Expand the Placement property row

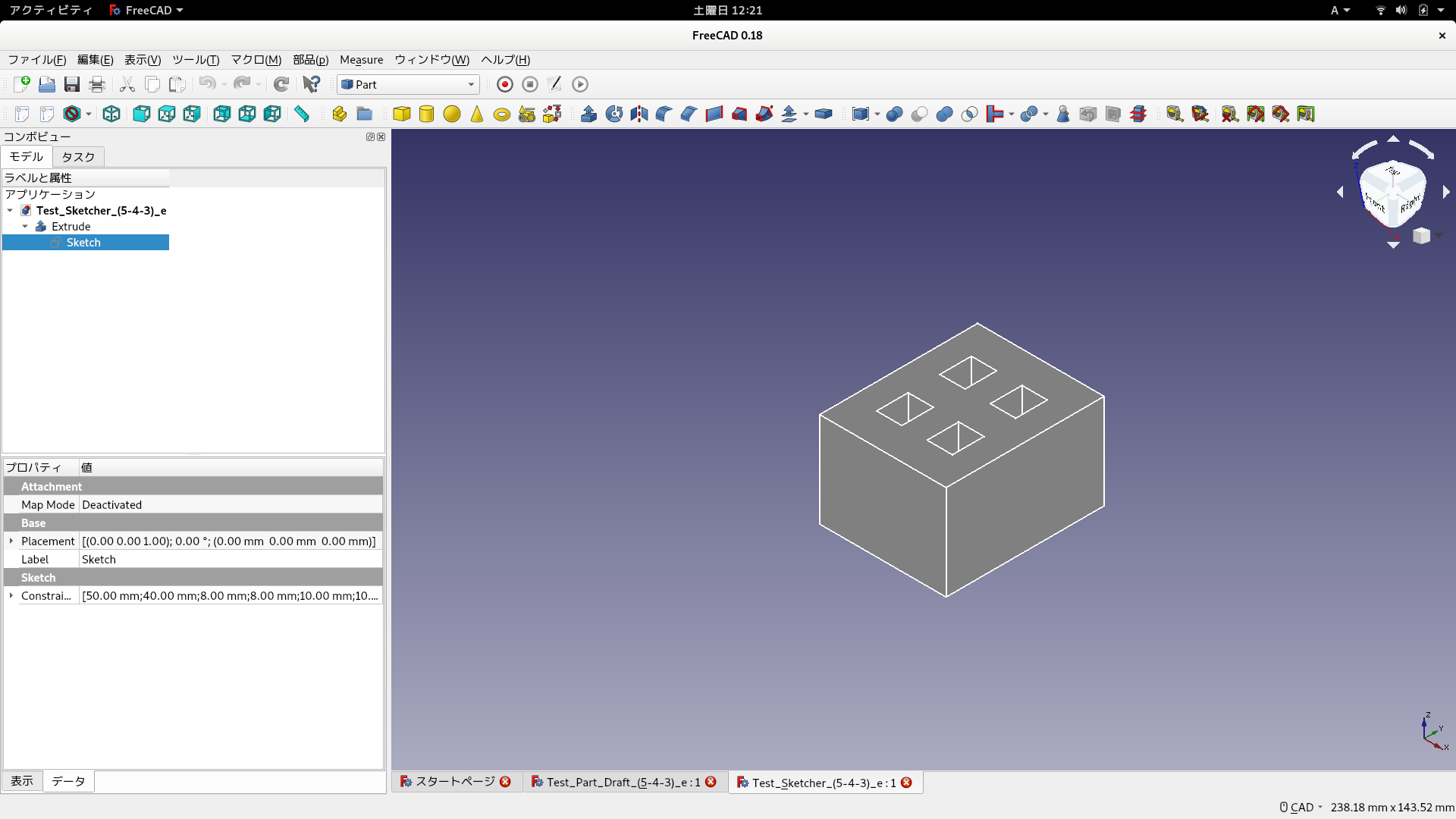pyautogui.click(x=11, y=541)
